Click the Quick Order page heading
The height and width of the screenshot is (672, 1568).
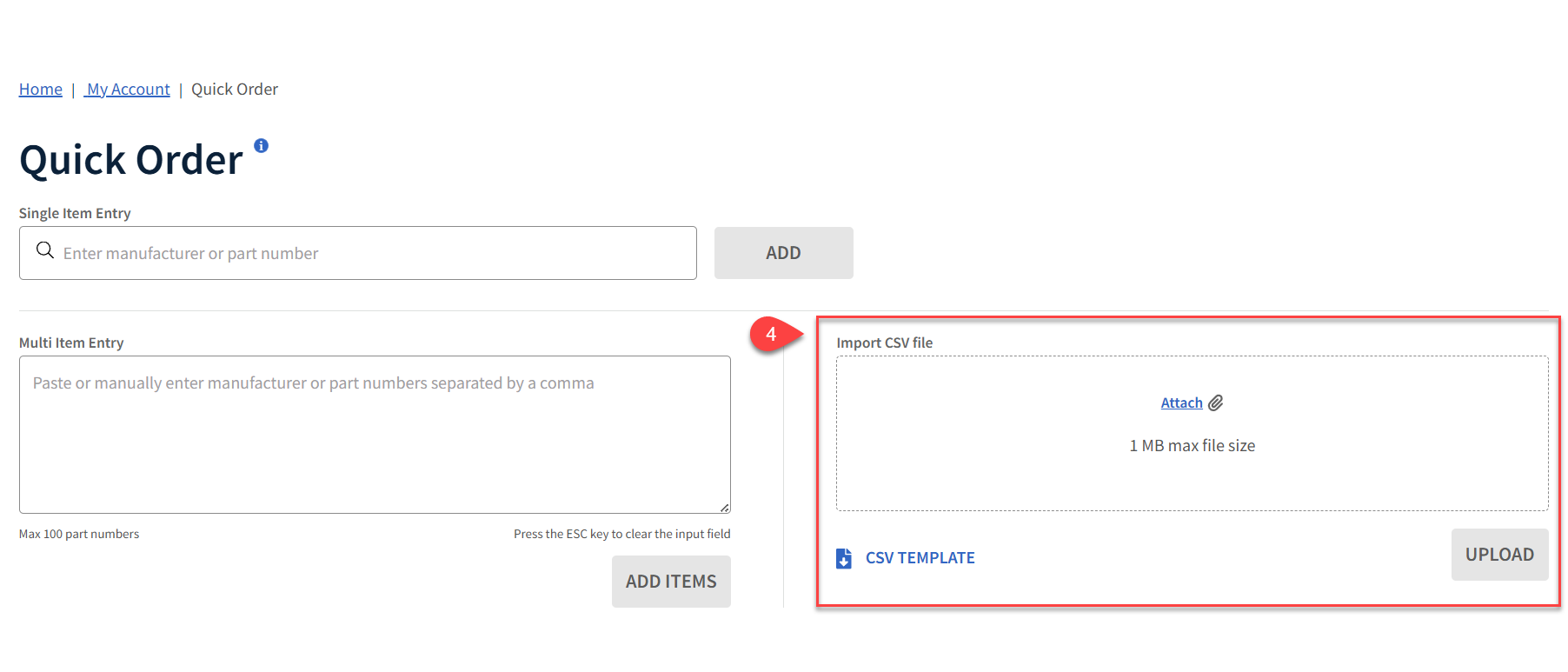[x=131, y=161]
